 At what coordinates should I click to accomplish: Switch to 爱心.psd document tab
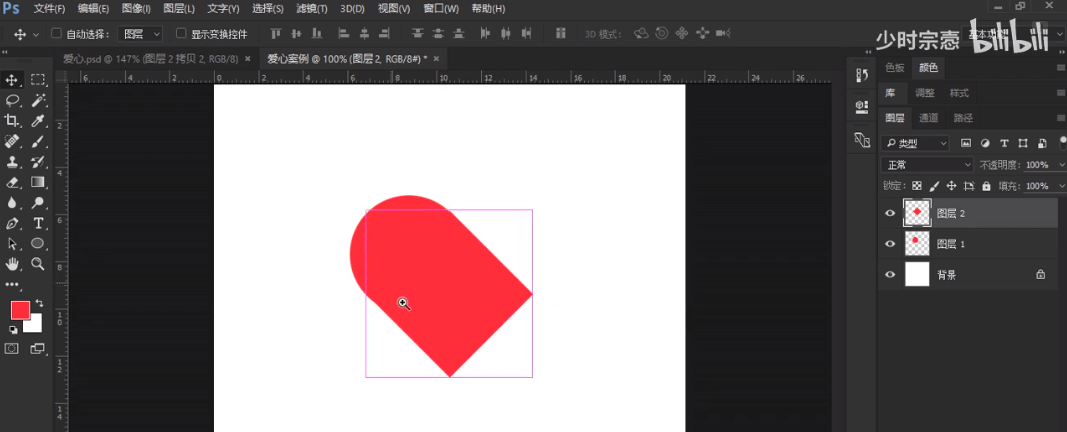tap(152, 59)
